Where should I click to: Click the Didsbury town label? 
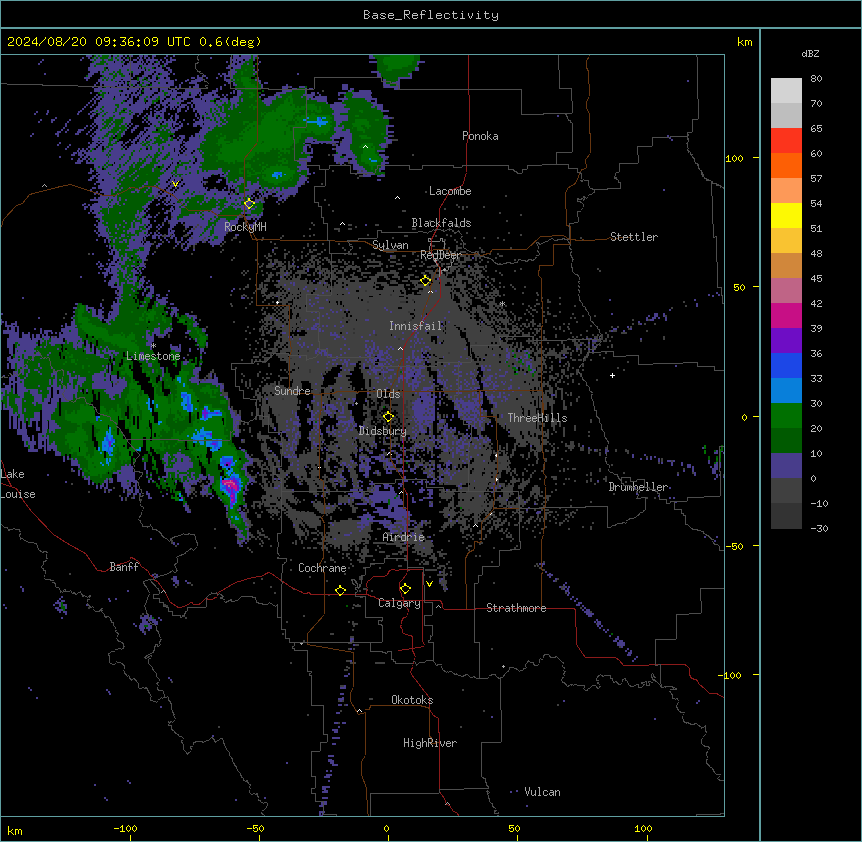click(383, 431)
